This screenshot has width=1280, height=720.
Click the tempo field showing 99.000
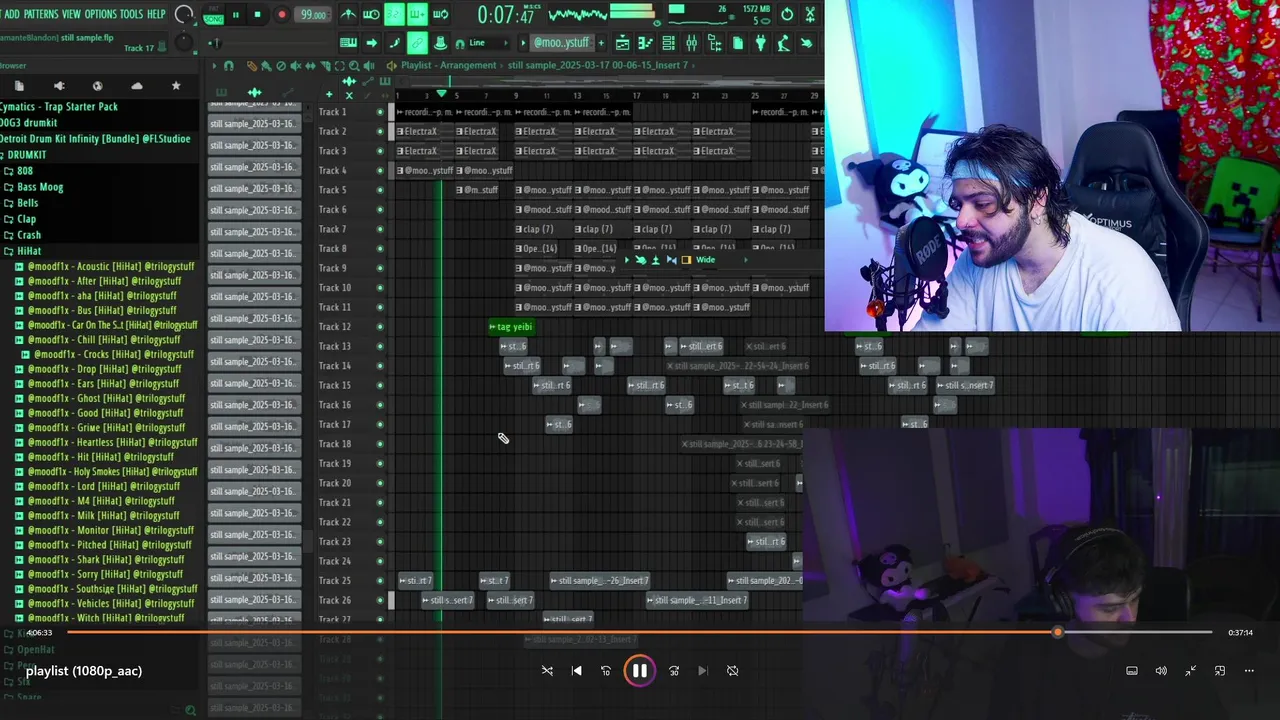313,15
